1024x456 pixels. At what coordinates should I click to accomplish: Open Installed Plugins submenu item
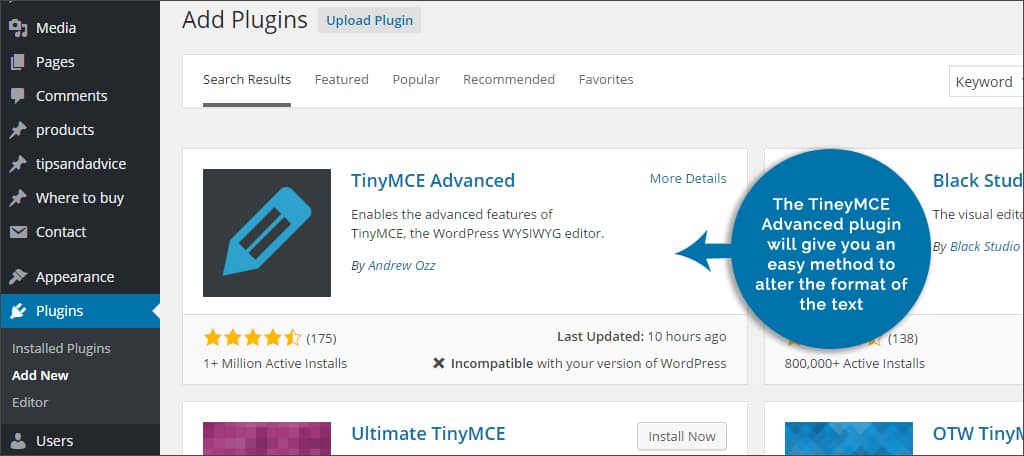click(61, 349)
